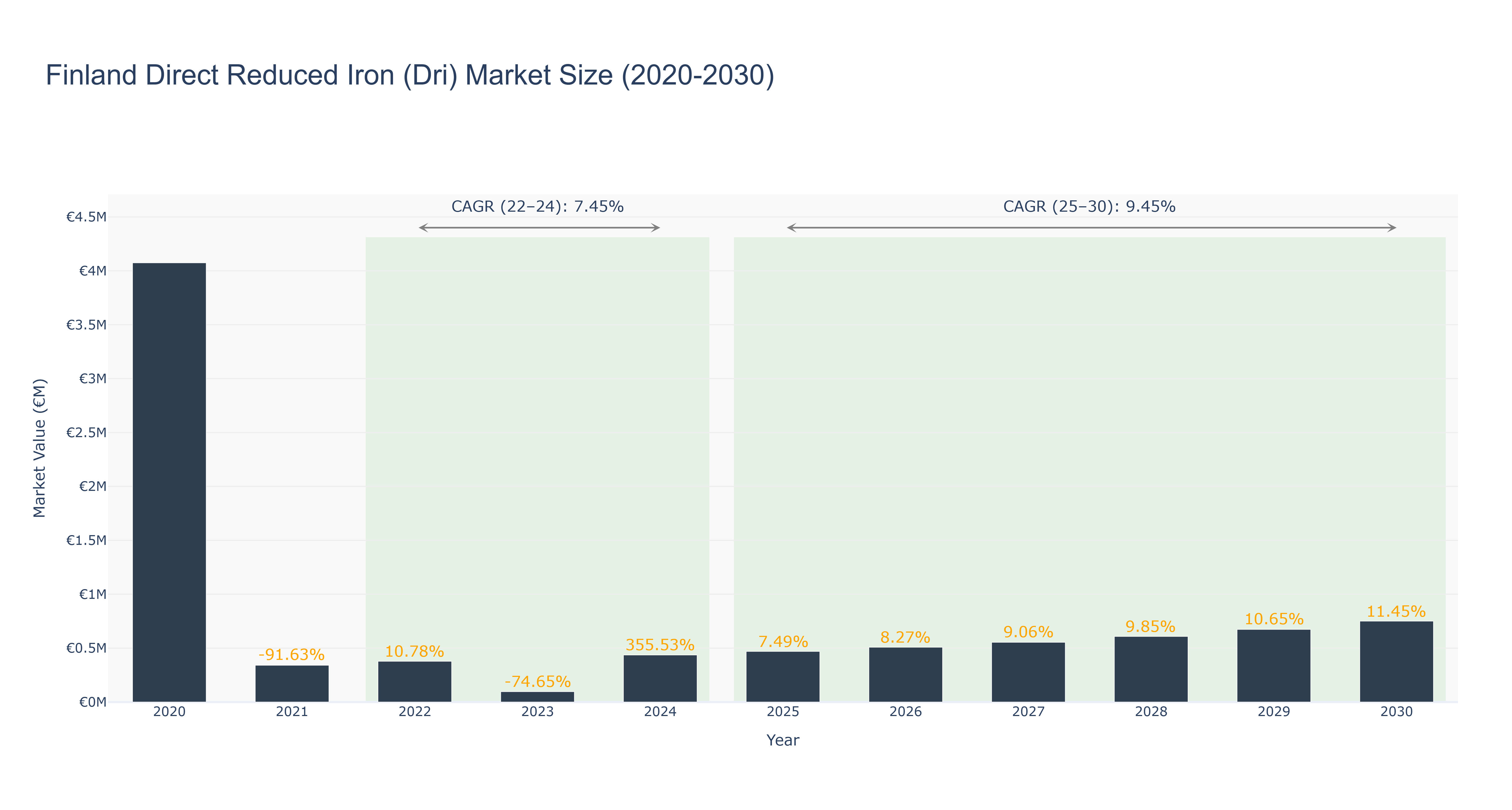This screenshot has height=810, width=1512.
Task: Click the 7.49% growth label
Action: click(x=782, y=641)
